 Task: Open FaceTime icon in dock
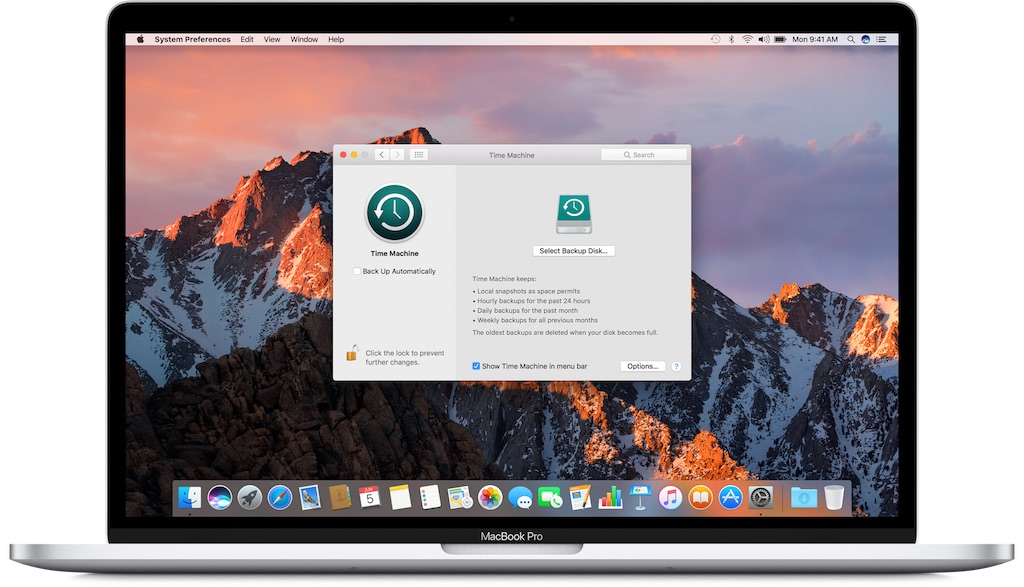click(550, 498)
